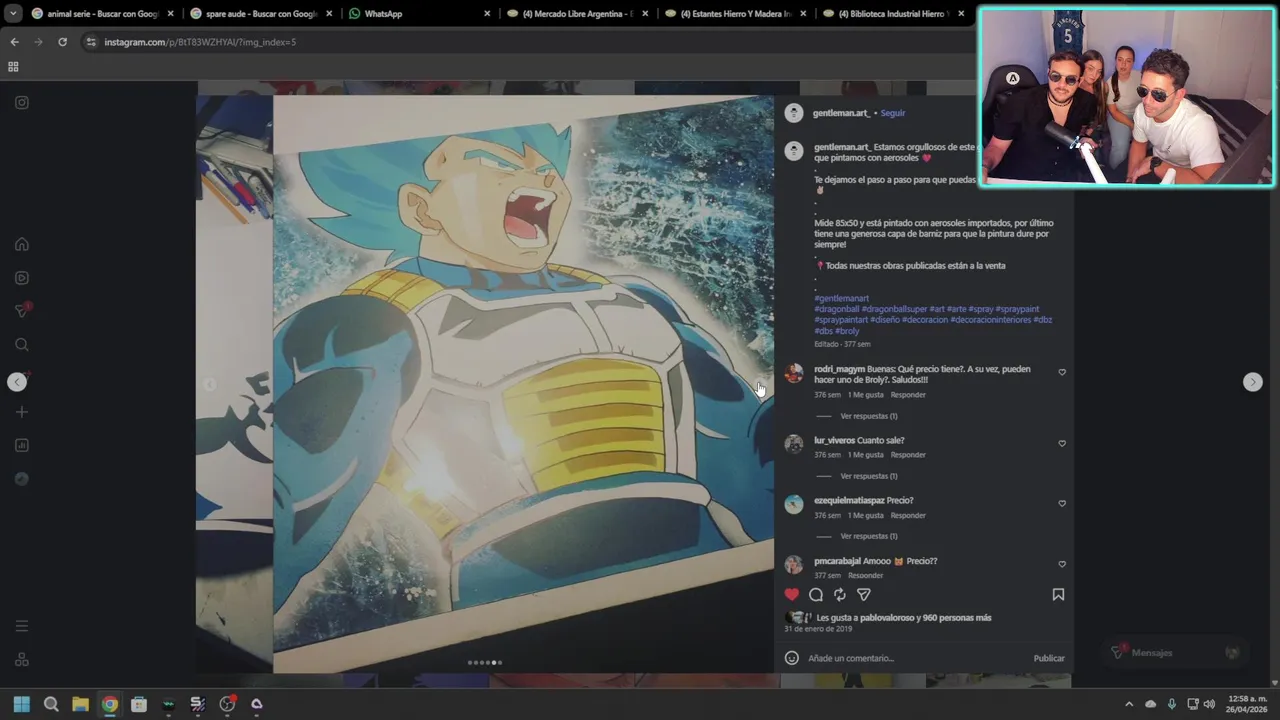Like ezequielmatiaspaz's comment
This screenshot has height=720, width=1280.
(x=1062, y=503)
